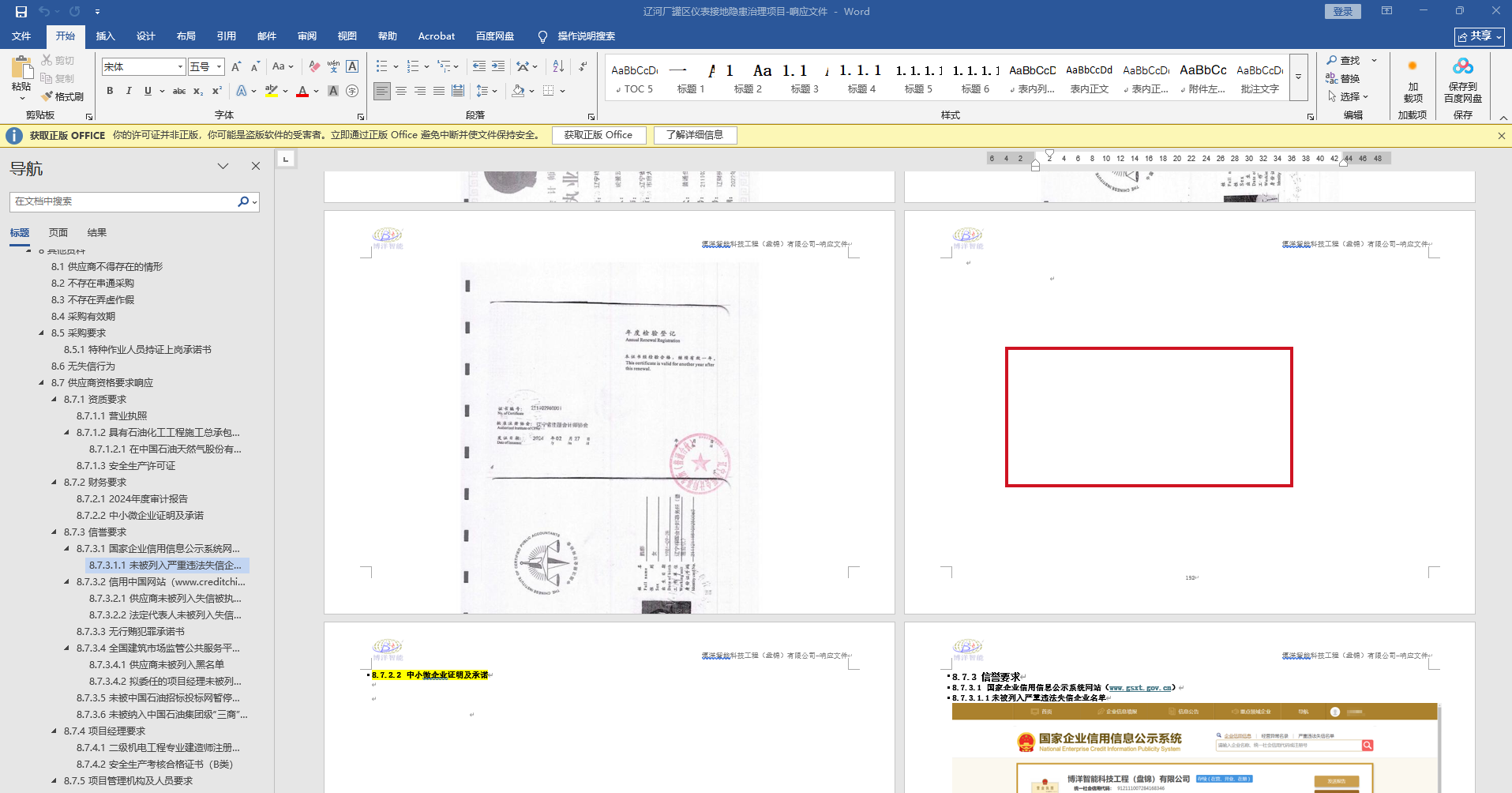The width and height of the screenshot is (1512, 793).
Task: Apply yellow text highlight color
Action: tap(272, 91)
